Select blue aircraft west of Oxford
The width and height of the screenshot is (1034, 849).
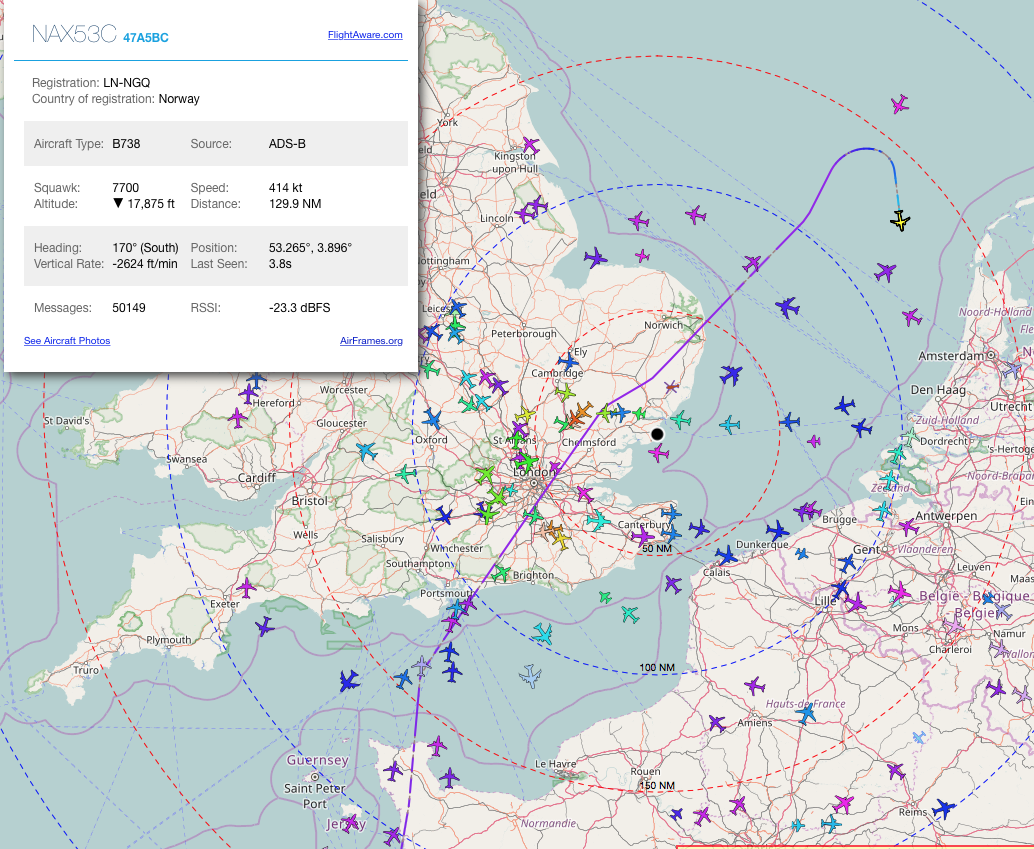(431, 418)
